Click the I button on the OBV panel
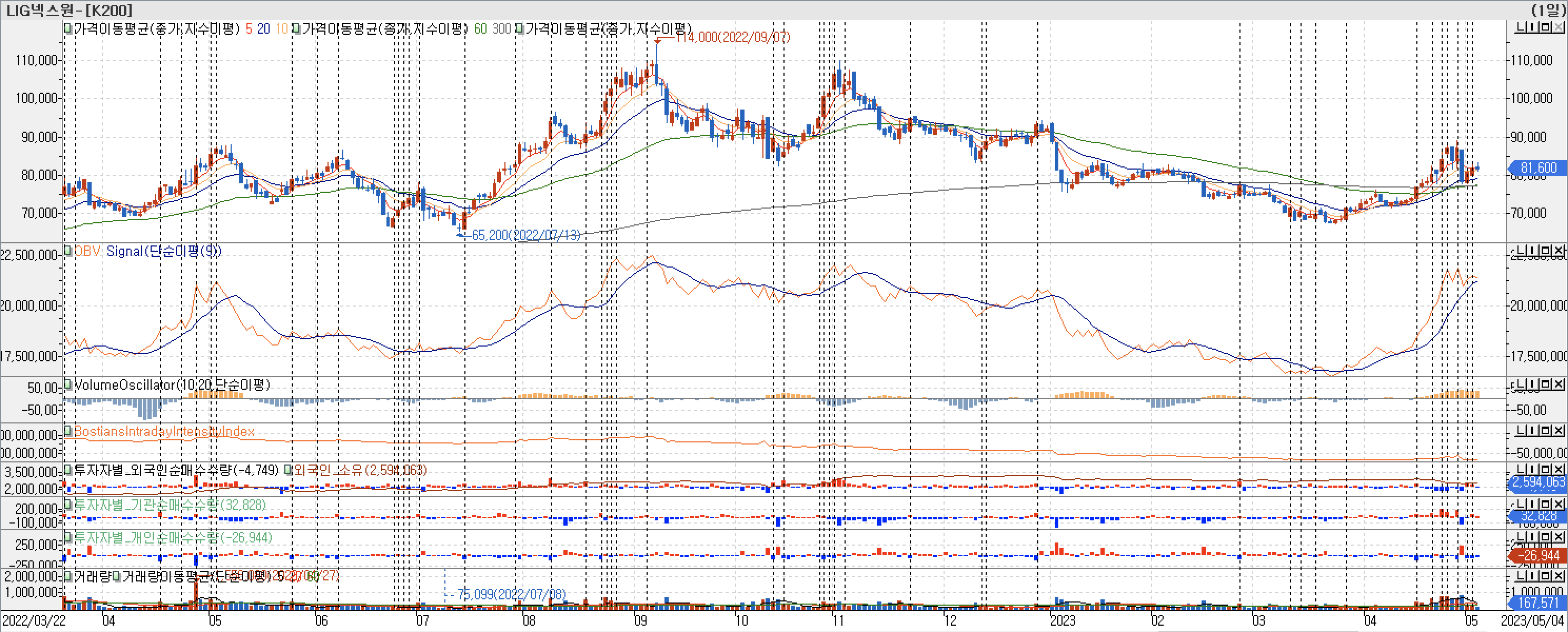1568x632 pixels. (1533, 251)
